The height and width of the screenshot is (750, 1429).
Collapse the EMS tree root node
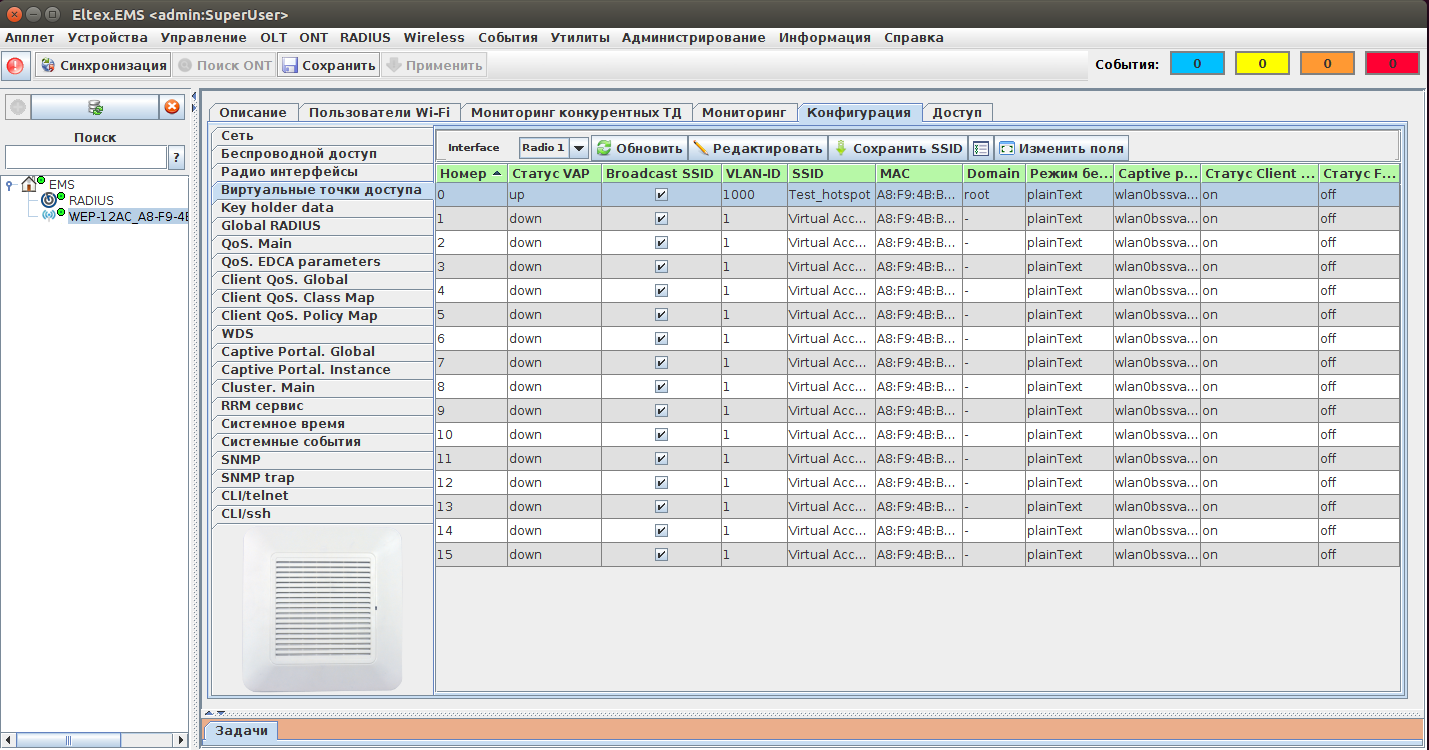point(9,184)
